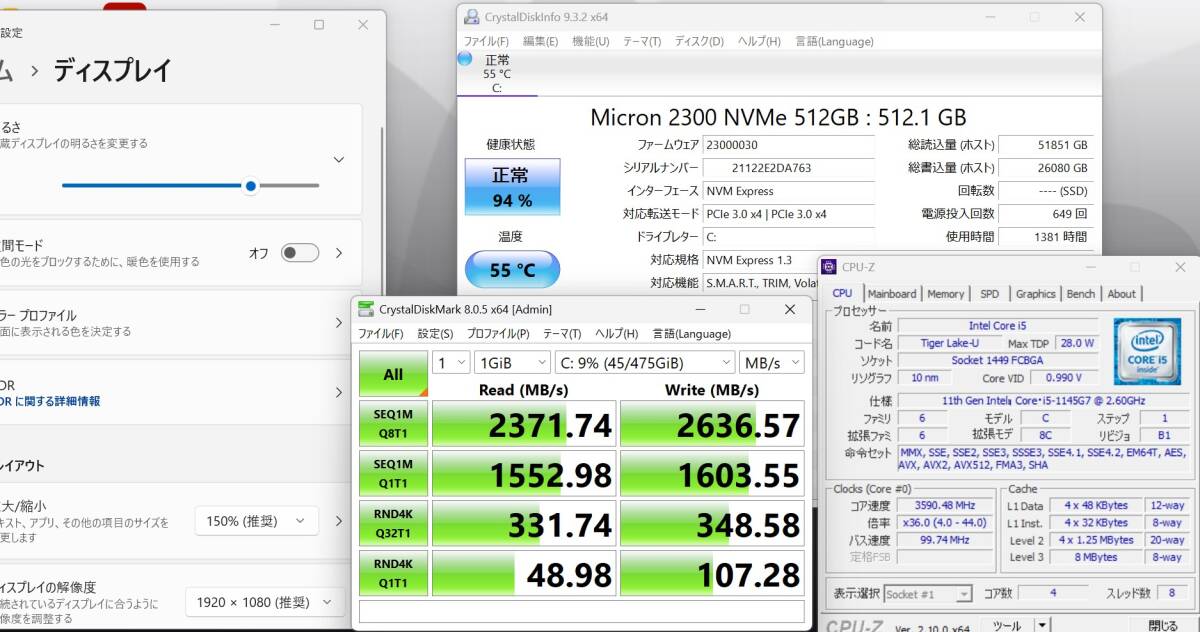Viewport: 1200px width, 632px height.
Task: Open 機能(U) menu in CrystalDiskInfo
Action: coord(590,41)
